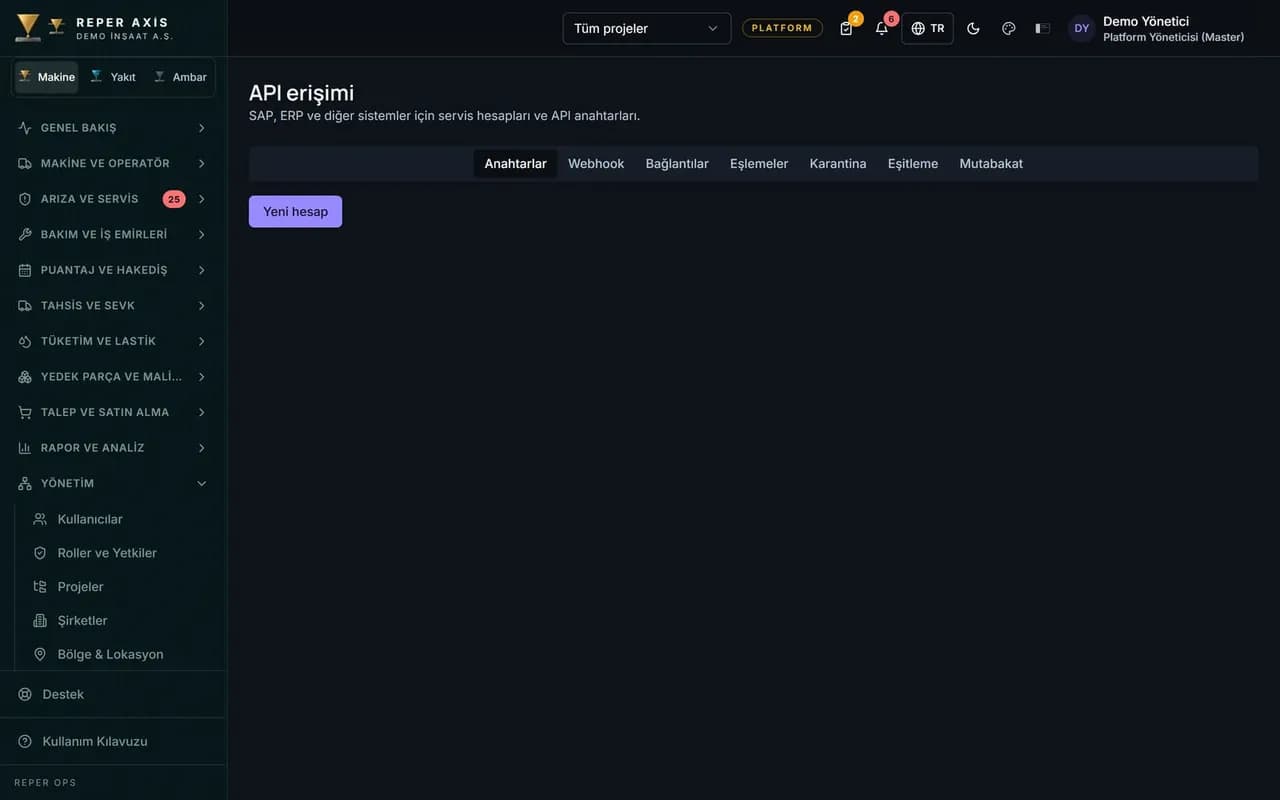Click the Rapor ve Analiz chart icon
1280x800 pixels.
(x=25, y=448)
